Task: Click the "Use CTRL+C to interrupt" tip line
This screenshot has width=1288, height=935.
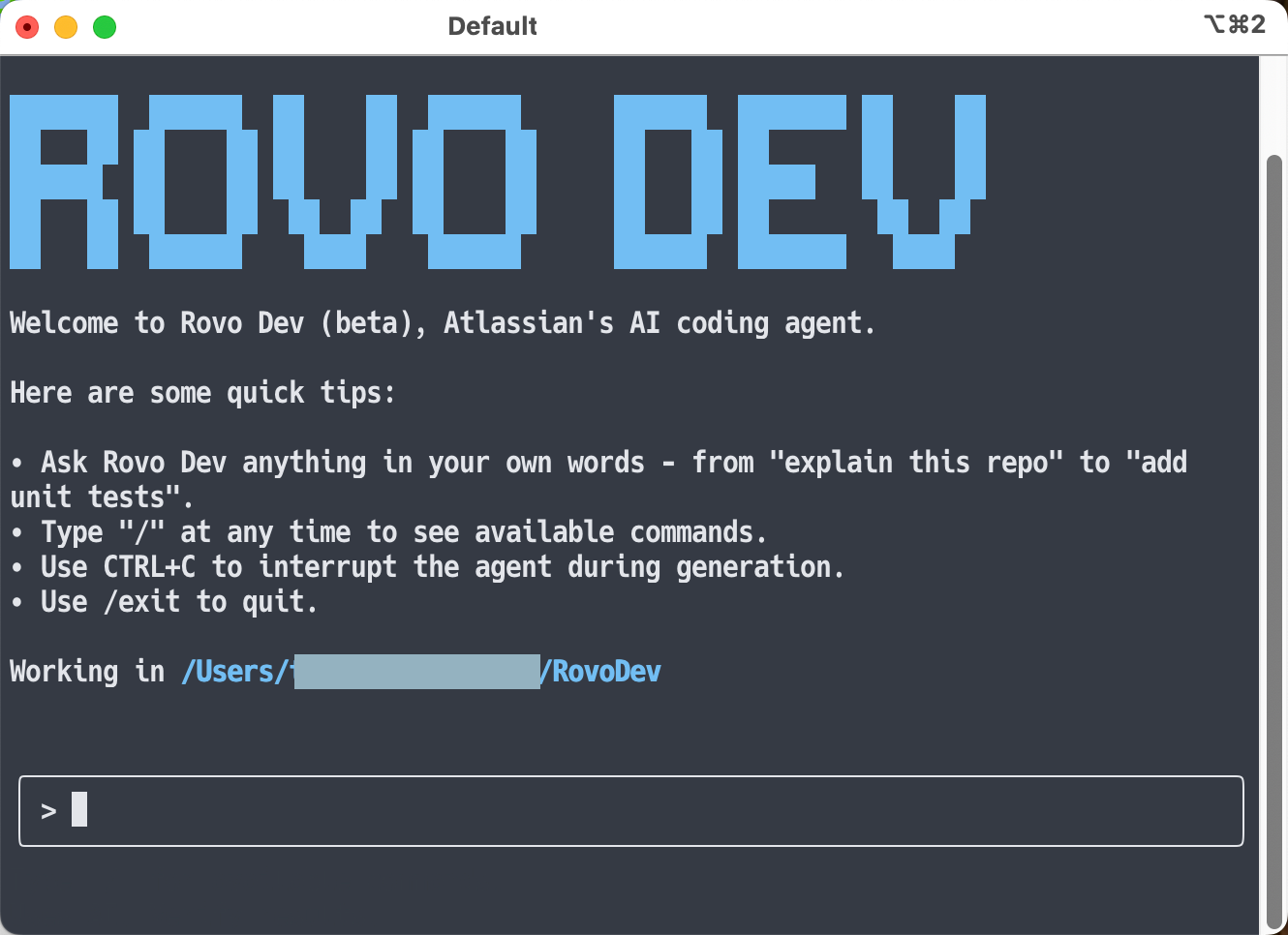Action: (427, 567)
